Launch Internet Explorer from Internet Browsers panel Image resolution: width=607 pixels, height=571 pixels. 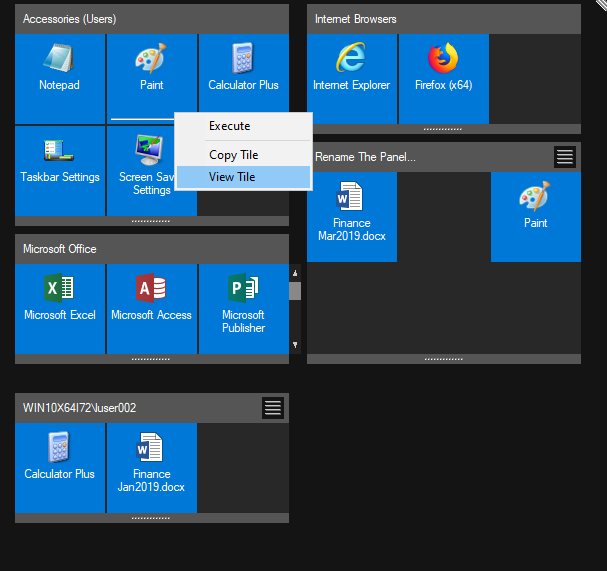pyautogui.click(x=351, y=68)
